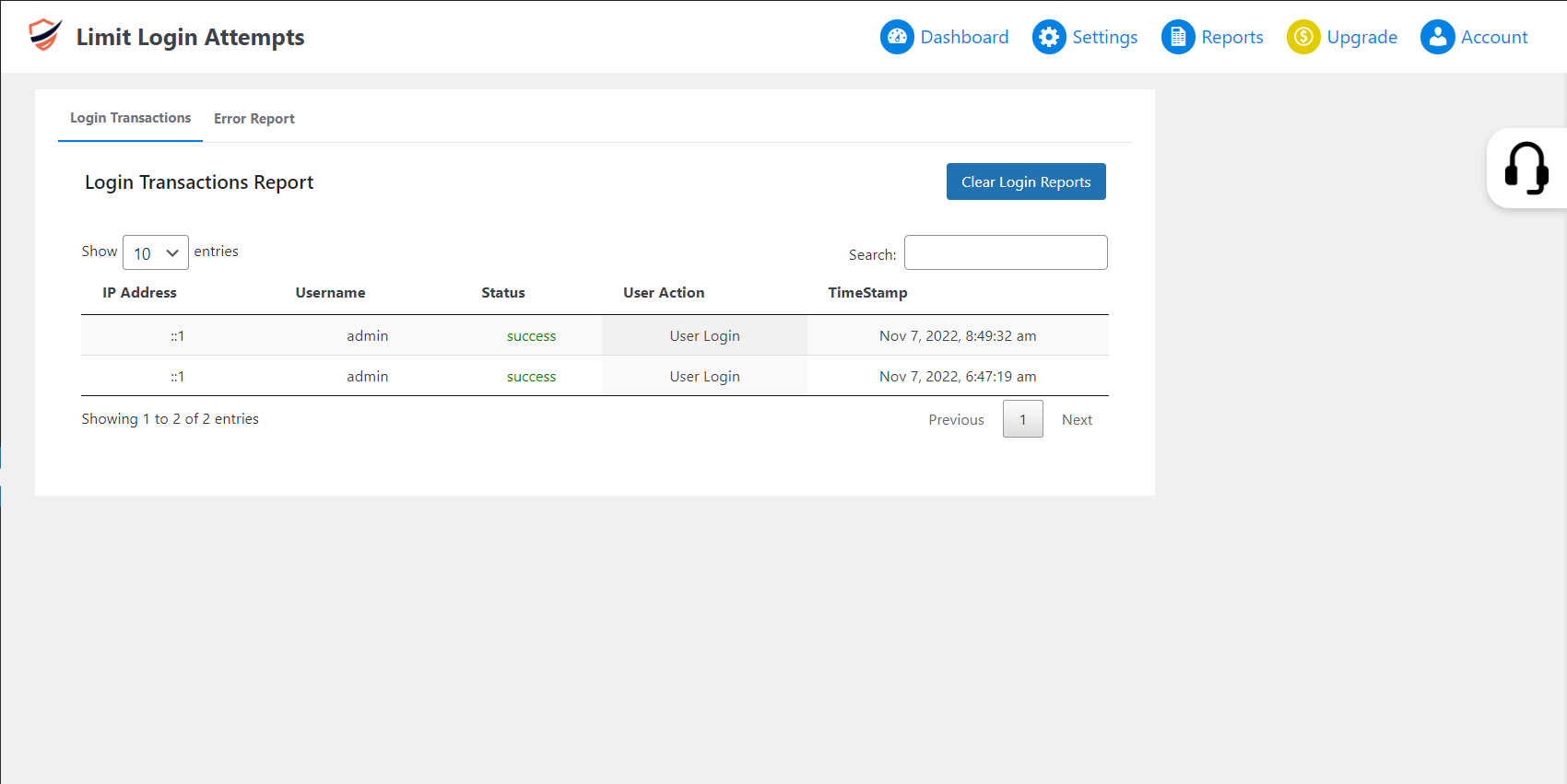Open the support headset widget
Image resolution: width=1567 pixels, height=784 pixels.
pyautogui.click(x=1526, y=168)
